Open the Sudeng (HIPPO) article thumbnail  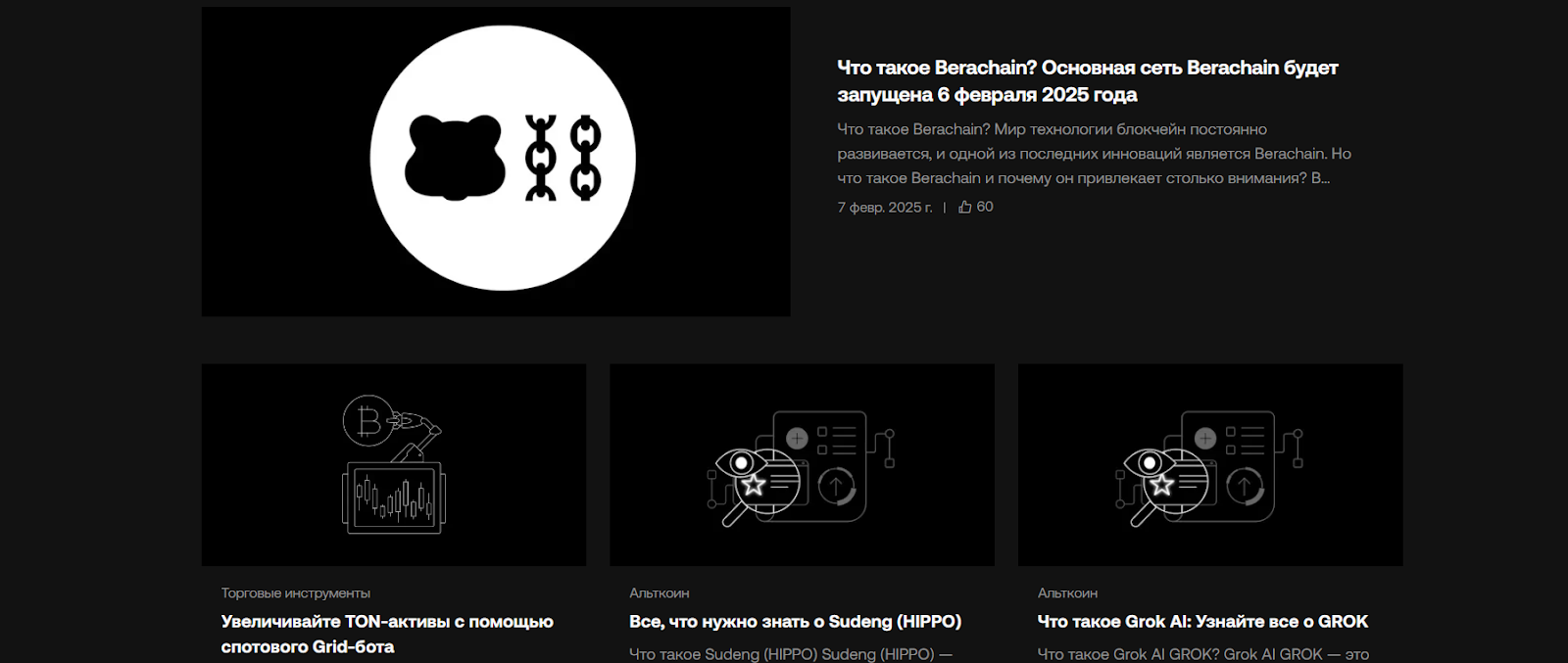802,465
